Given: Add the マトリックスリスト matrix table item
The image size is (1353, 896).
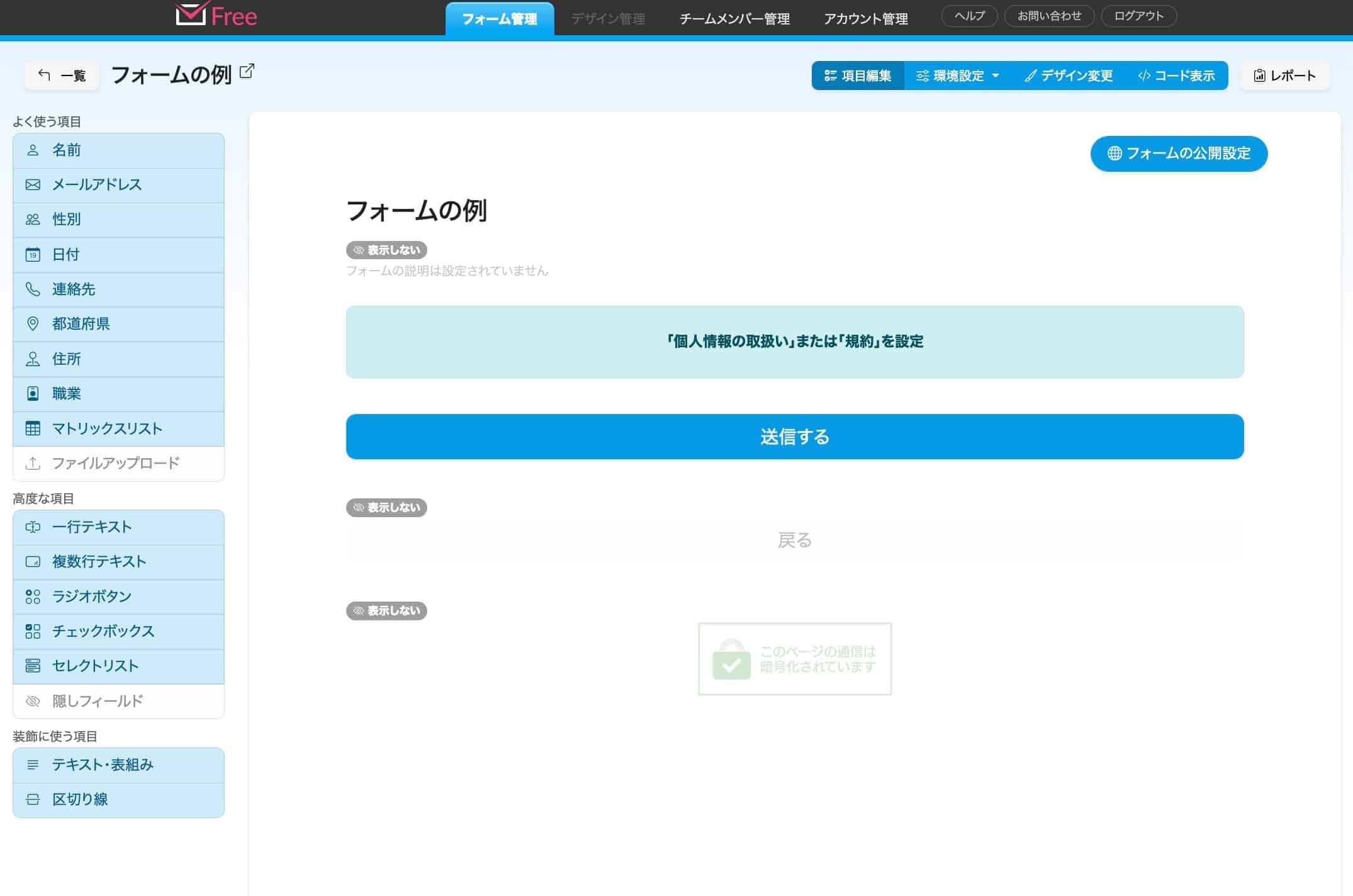Looking at the screenshot, I should pos(118,428).
